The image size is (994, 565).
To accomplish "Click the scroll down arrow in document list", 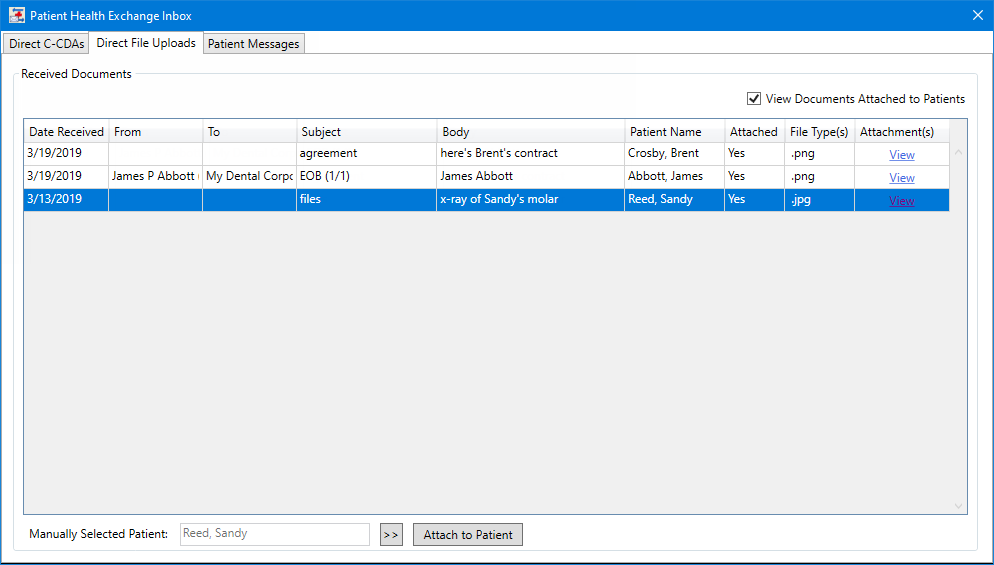I will 958,506.
